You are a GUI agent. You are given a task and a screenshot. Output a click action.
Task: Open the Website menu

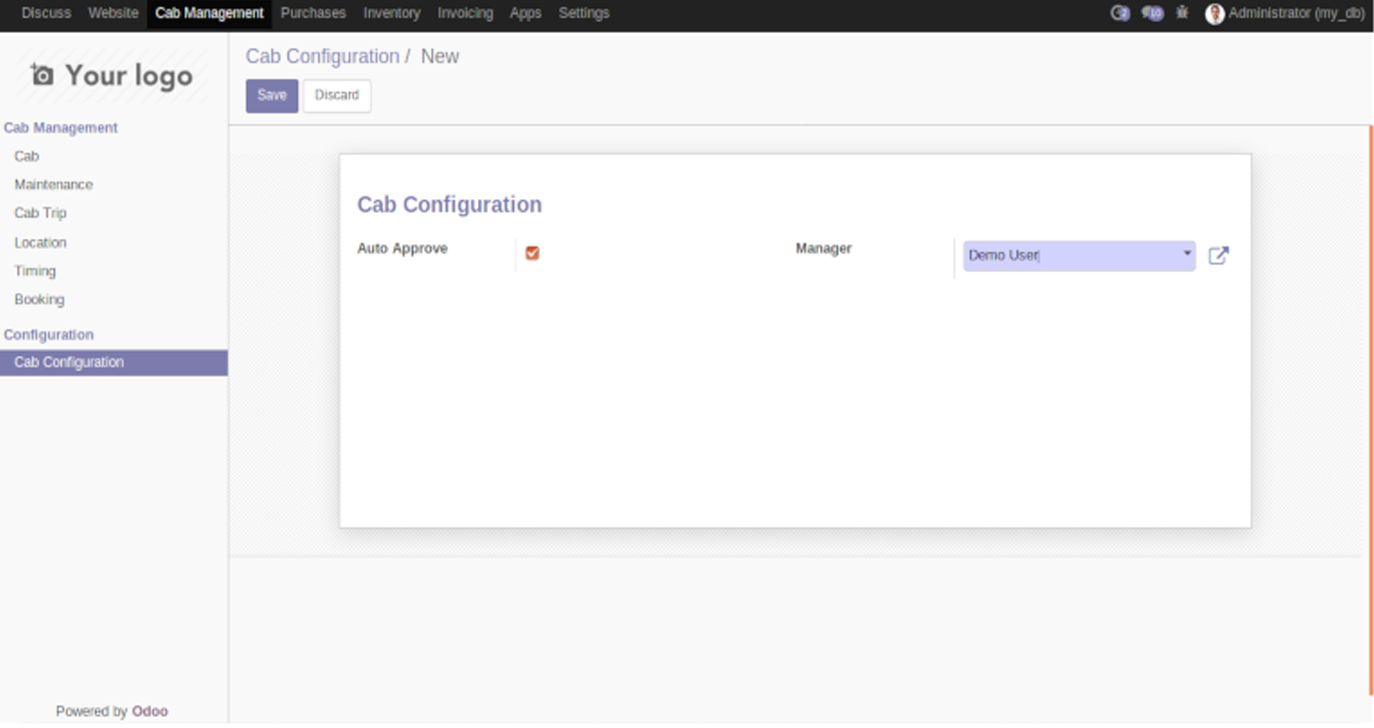113,13
